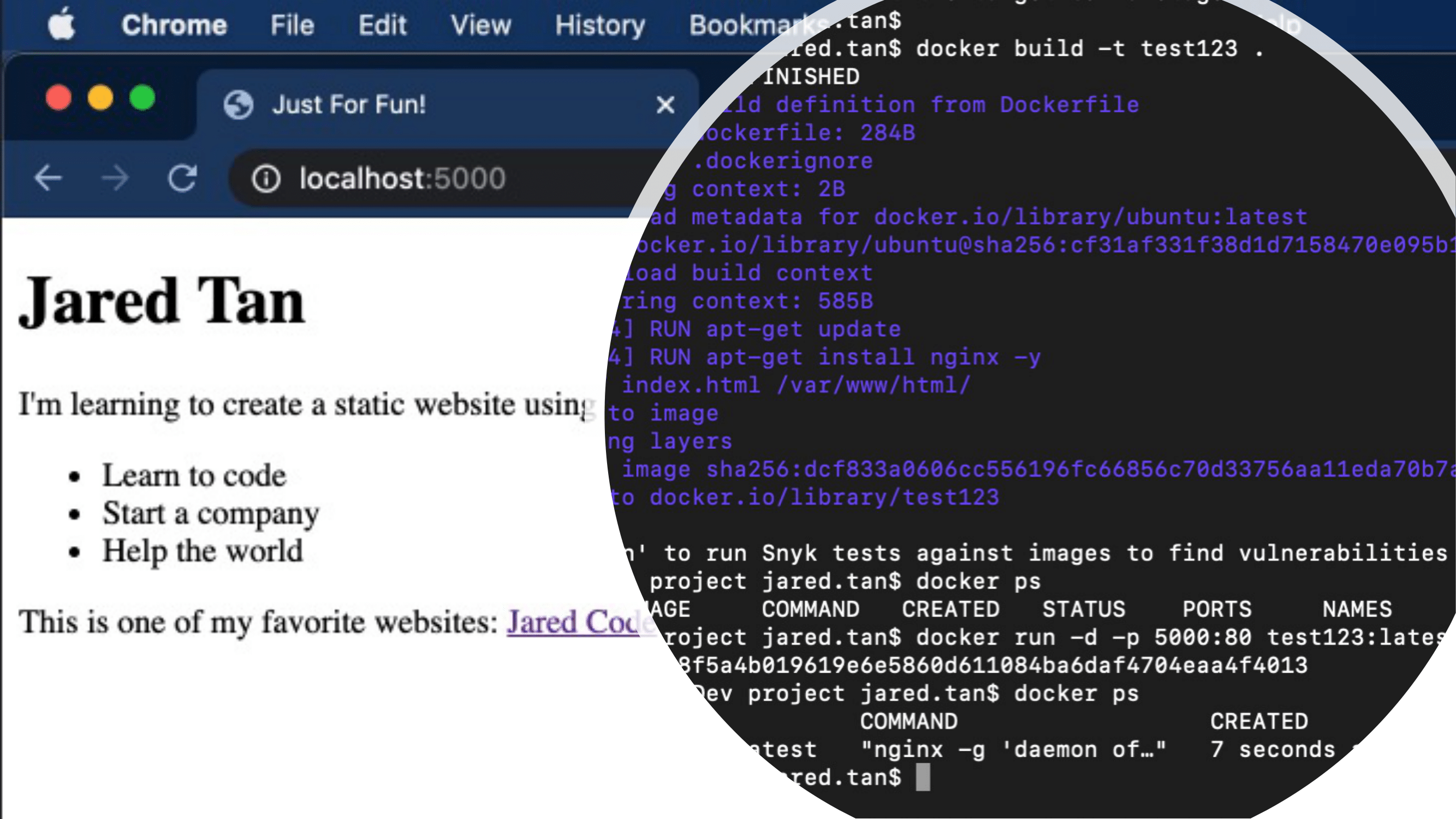Click the '7 seconds' created value in terminal

tap(1273, 750)
